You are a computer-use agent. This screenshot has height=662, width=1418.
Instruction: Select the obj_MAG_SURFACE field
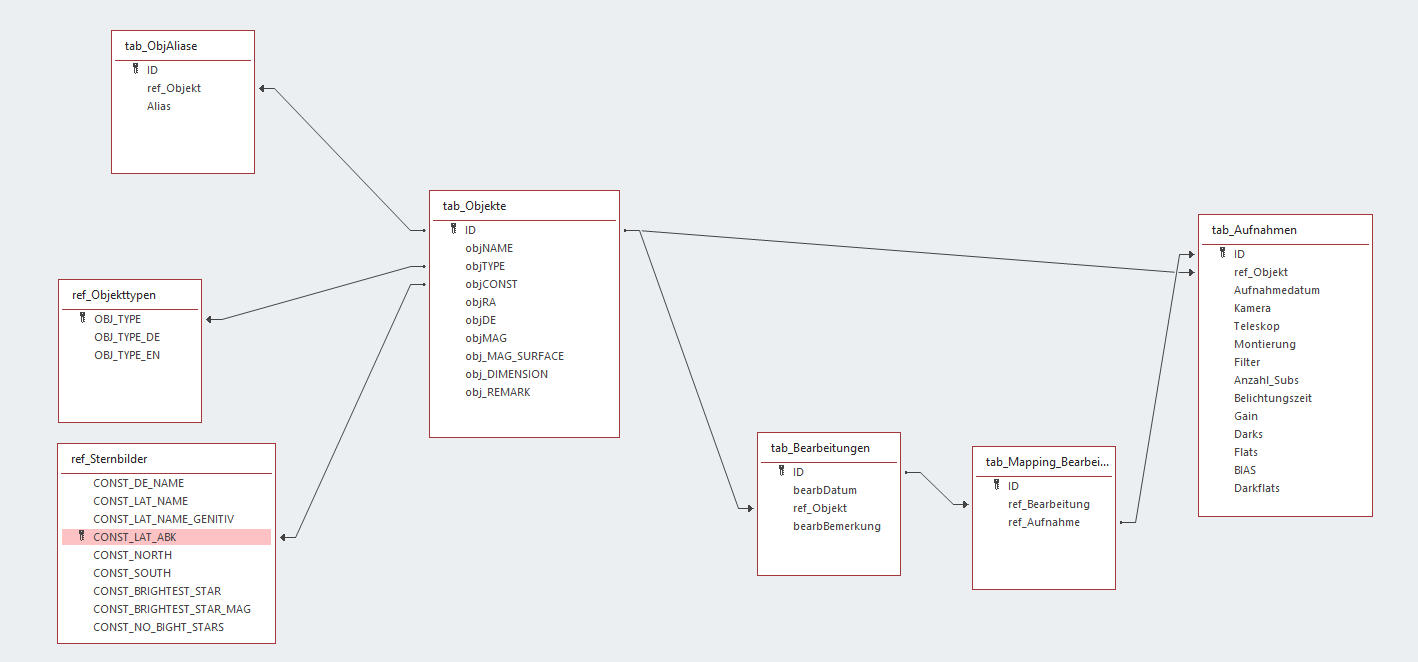(514, 356)
